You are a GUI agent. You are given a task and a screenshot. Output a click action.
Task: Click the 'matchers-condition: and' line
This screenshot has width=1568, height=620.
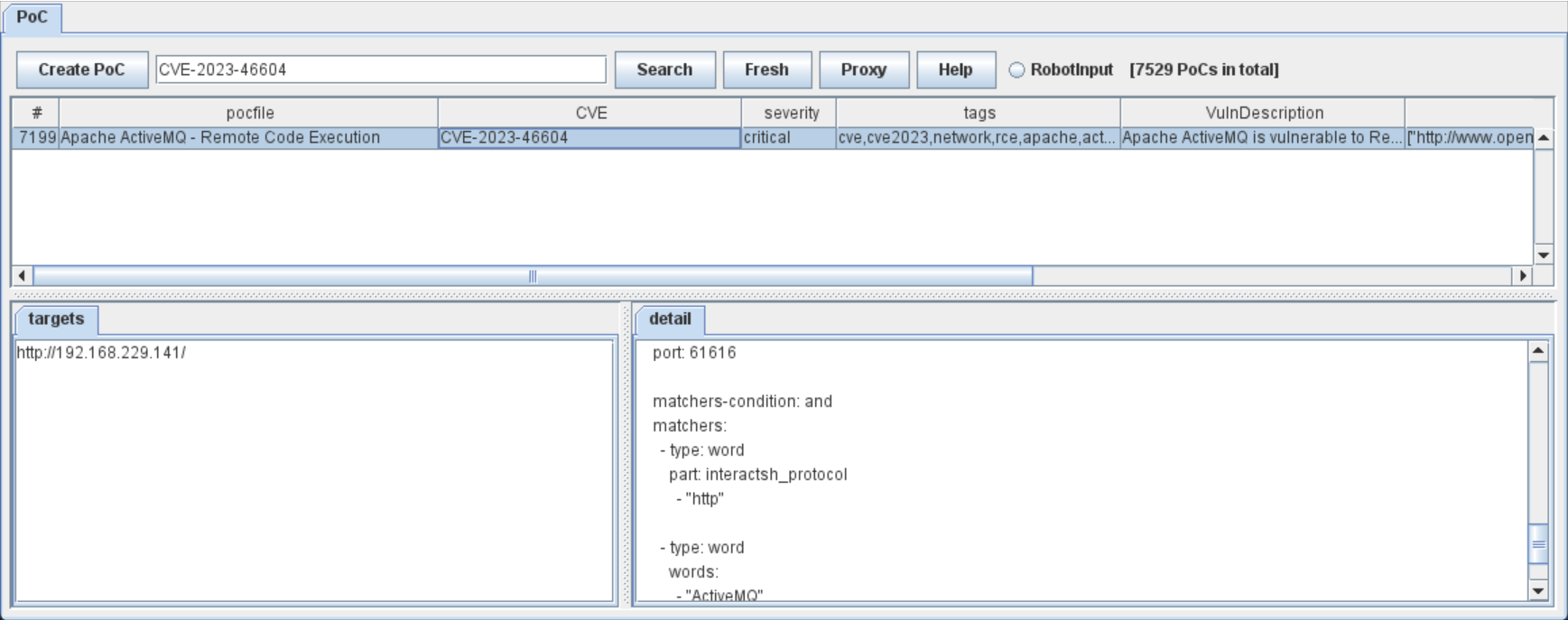(x=742, y=402)
